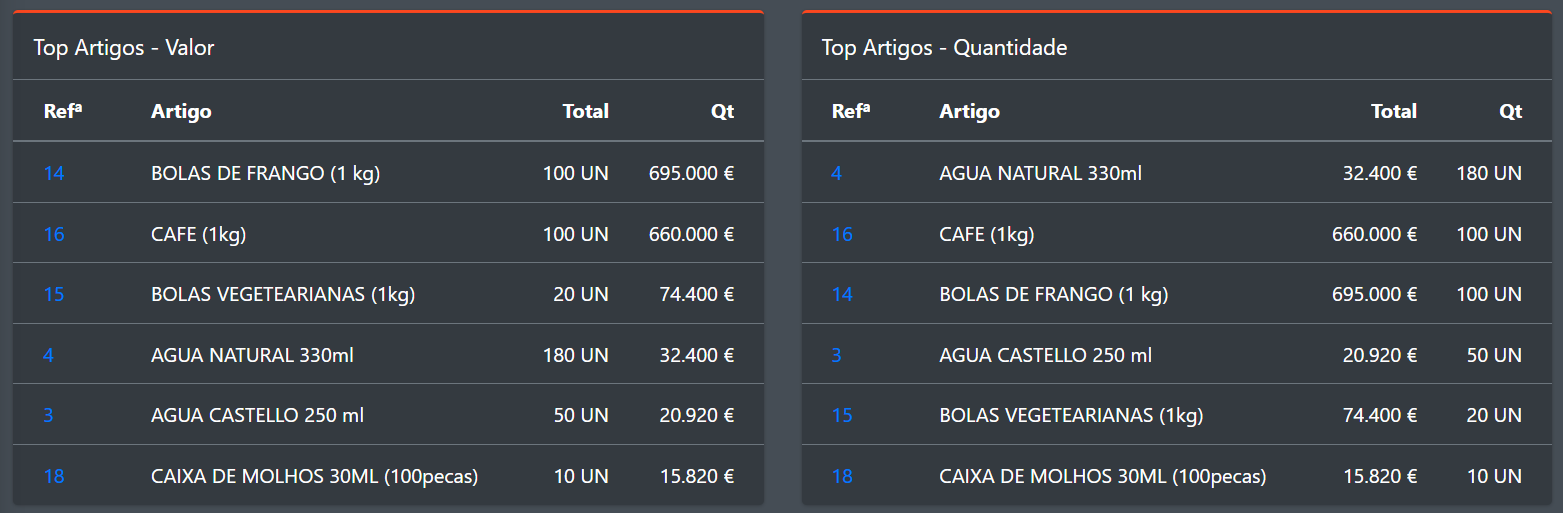
Task: Select AGUA CASTELLO 250 ml in Quantidade table
Action: coord(1046,355)
